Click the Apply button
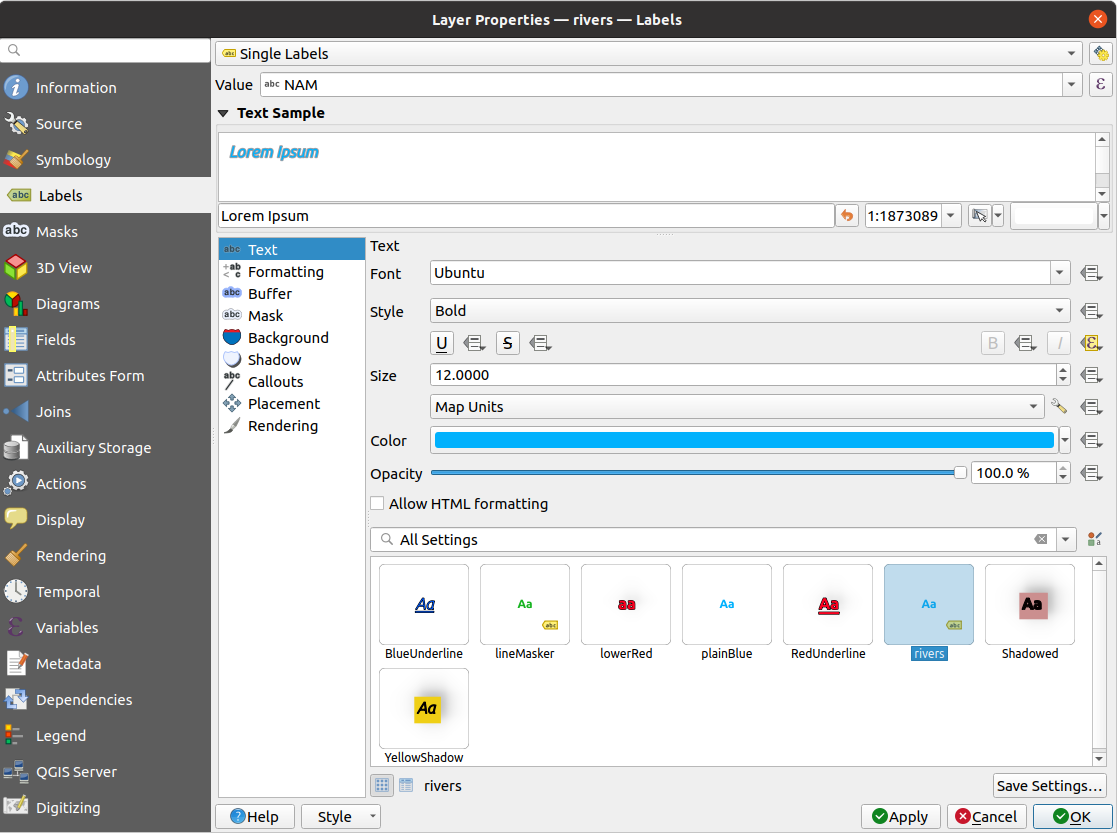1118x834 pixels. click(x=900, y=817)
